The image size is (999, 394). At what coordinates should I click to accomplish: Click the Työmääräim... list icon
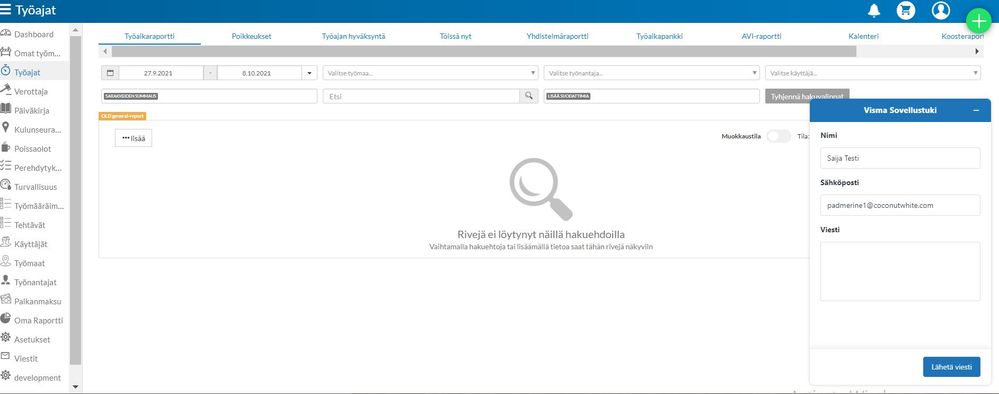click(x=6, y=205)
